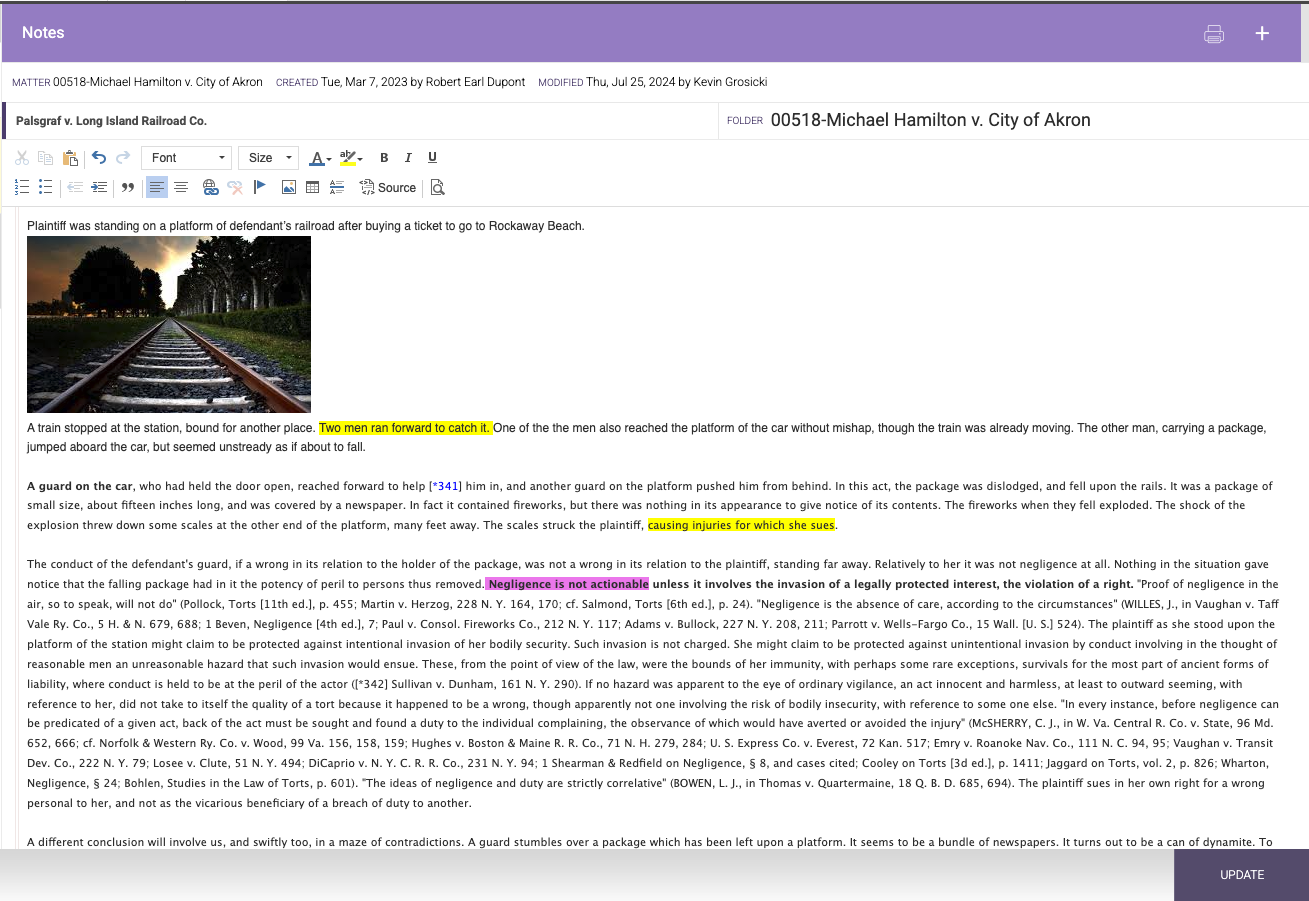Insert an anchor with the flag icon
Image resolution: width=1309 pixels, height=901 pixels.
click(260, 187)
